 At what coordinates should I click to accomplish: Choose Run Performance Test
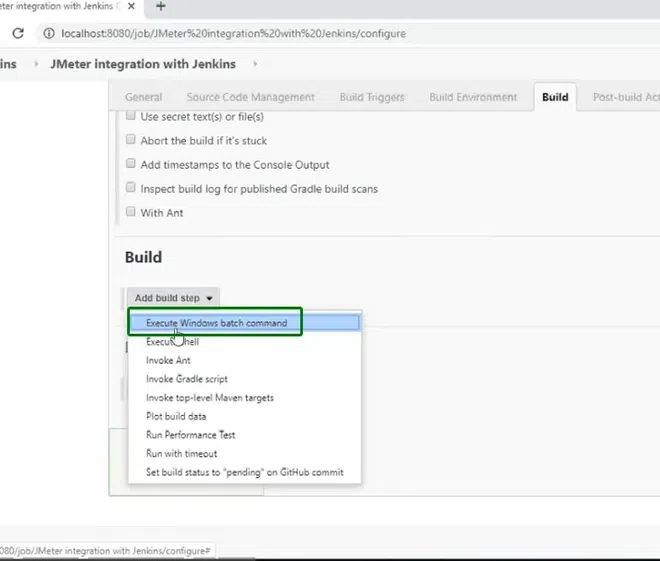coord(244,435)
